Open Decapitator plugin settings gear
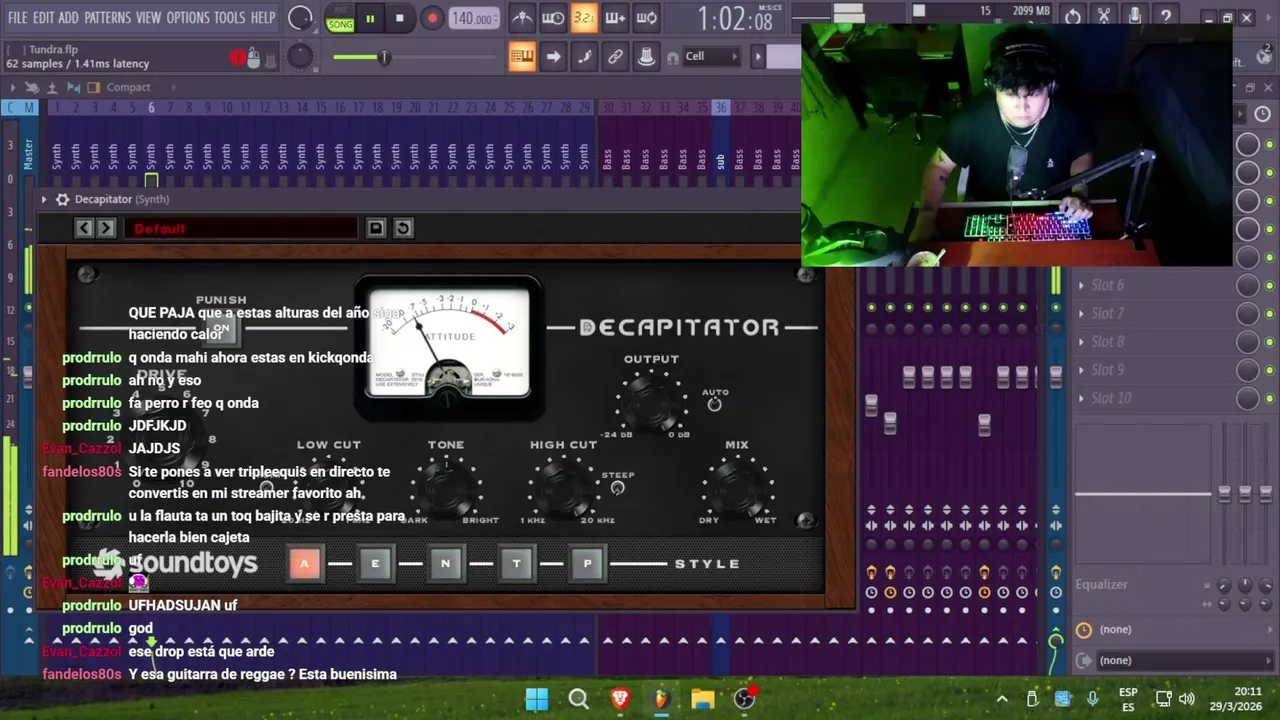This screenshot has width=1280, height=720. tap(62, 199)
